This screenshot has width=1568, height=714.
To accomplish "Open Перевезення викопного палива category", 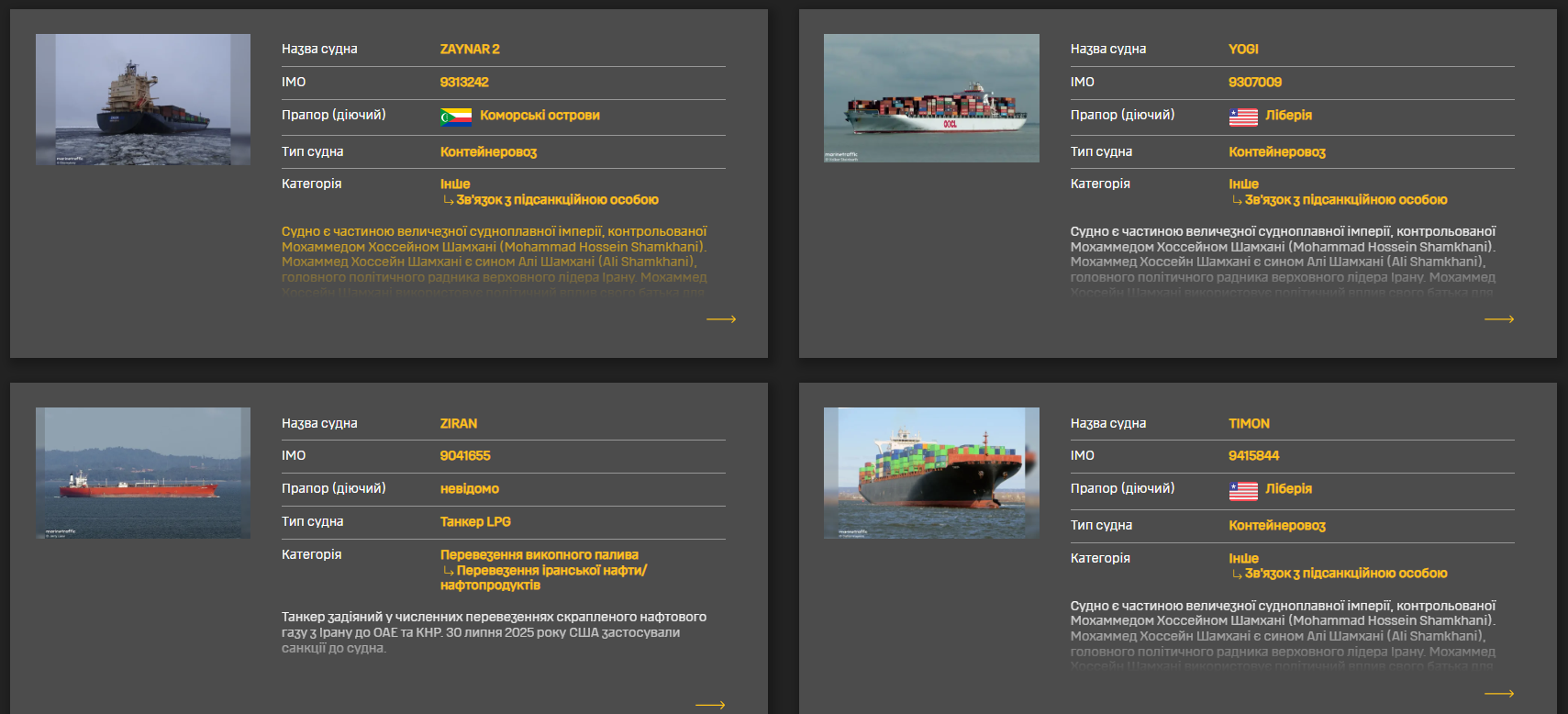I will (539, 555).
